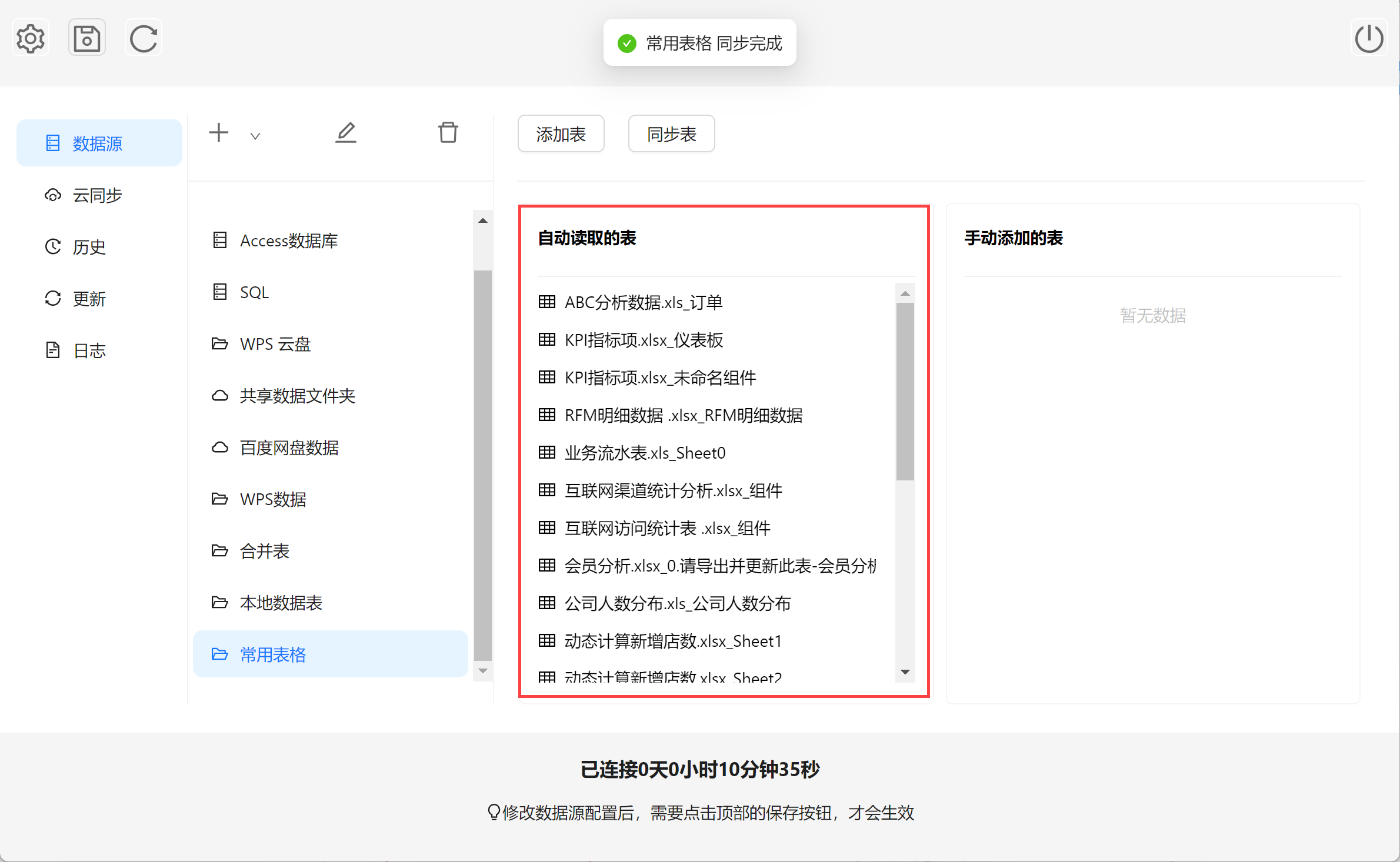Switch to the 日志 sidebar tab
Viewport: 1400px width, 862px height.
[x=89, y=350]
